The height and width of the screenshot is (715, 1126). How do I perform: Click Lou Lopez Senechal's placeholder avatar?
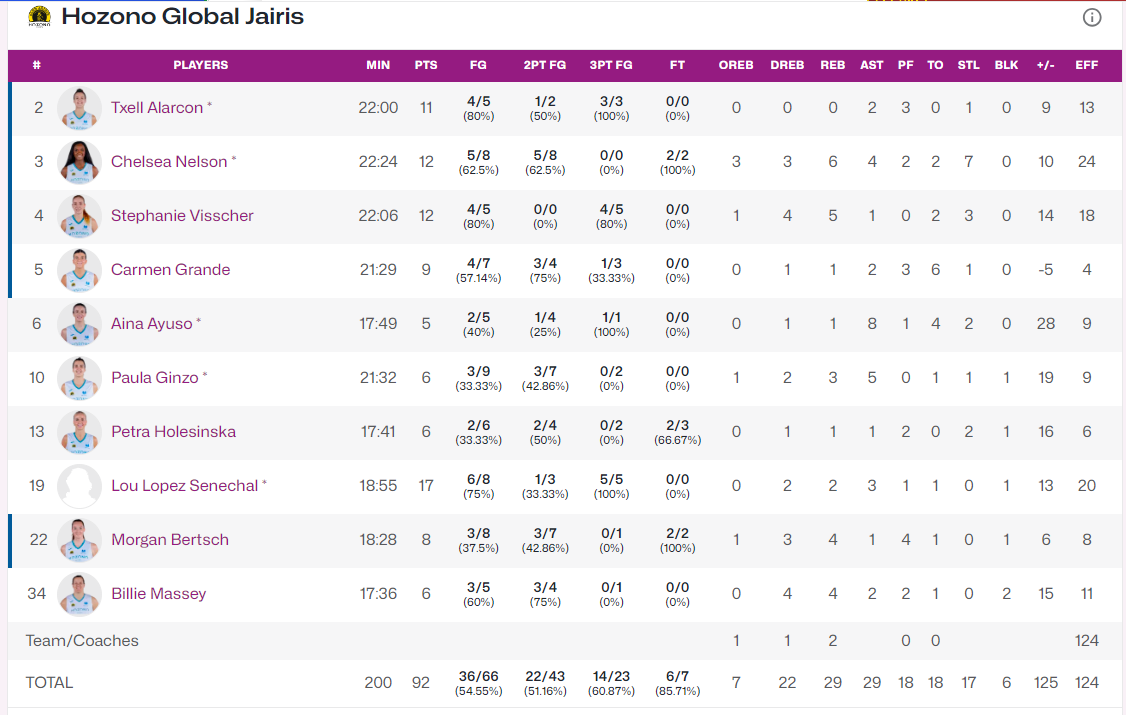(x=79, y=486)
